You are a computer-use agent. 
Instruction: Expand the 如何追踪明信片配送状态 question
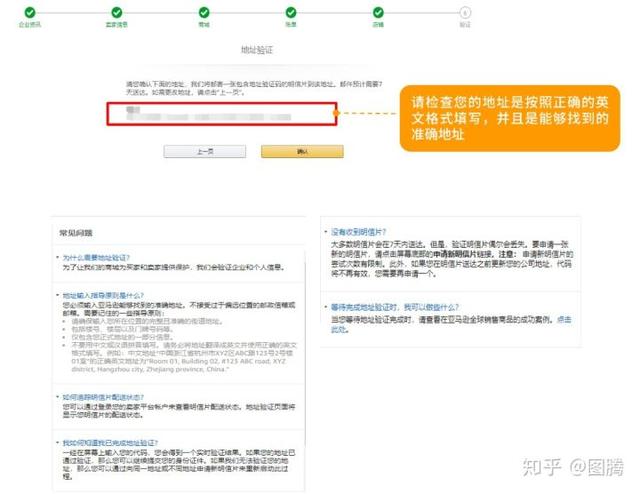click(103, 397)
